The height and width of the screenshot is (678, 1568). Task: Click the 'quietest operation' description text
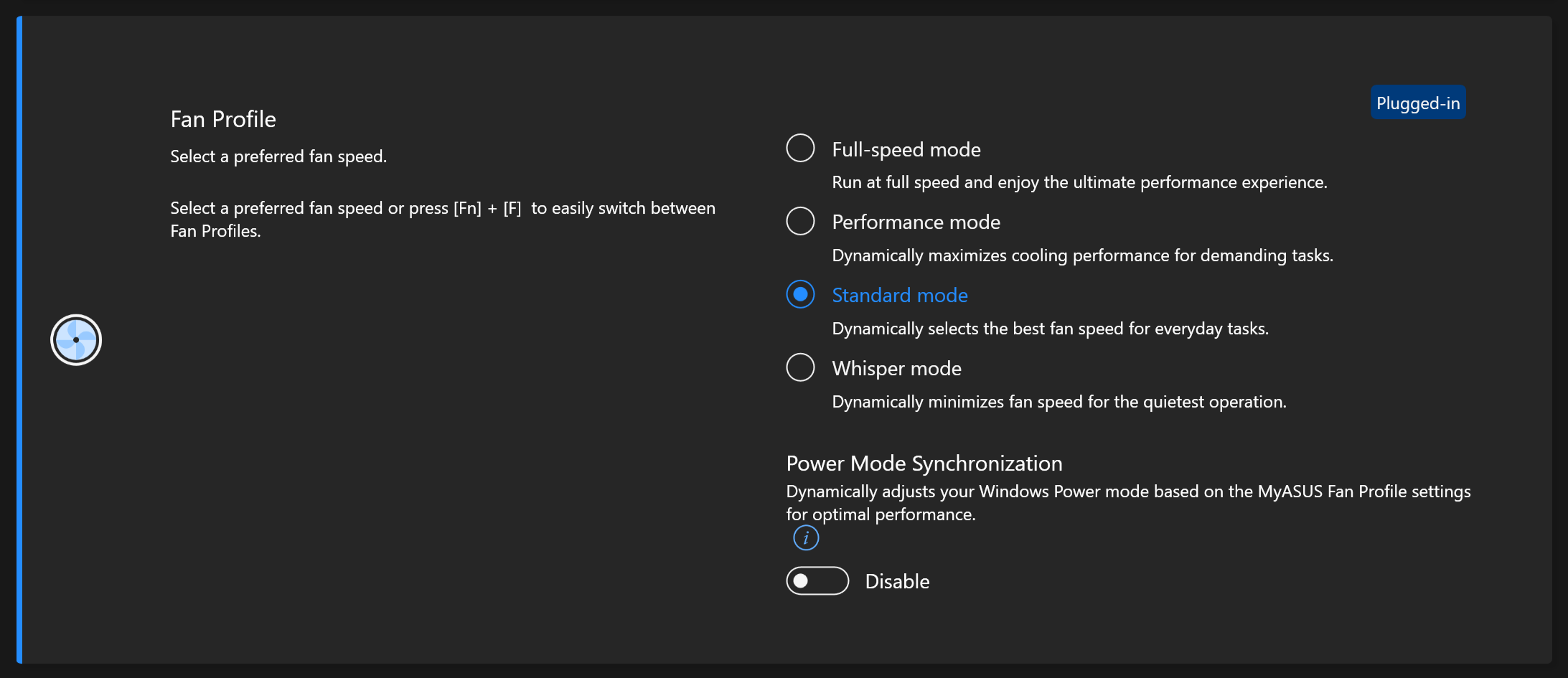(x=1059, y=402)
